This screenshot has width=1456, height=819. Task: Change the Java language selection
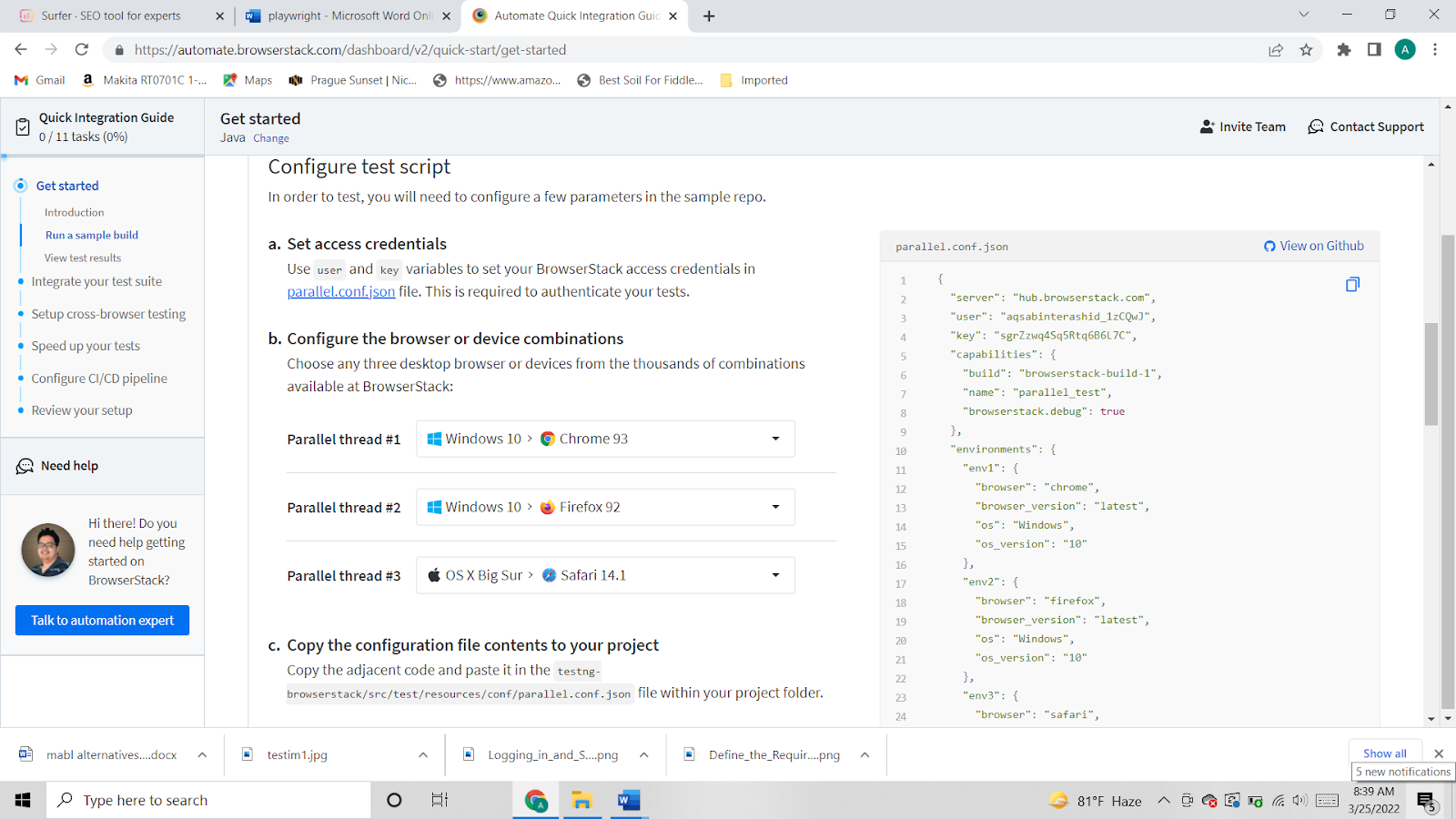click(x=271, y=138)
